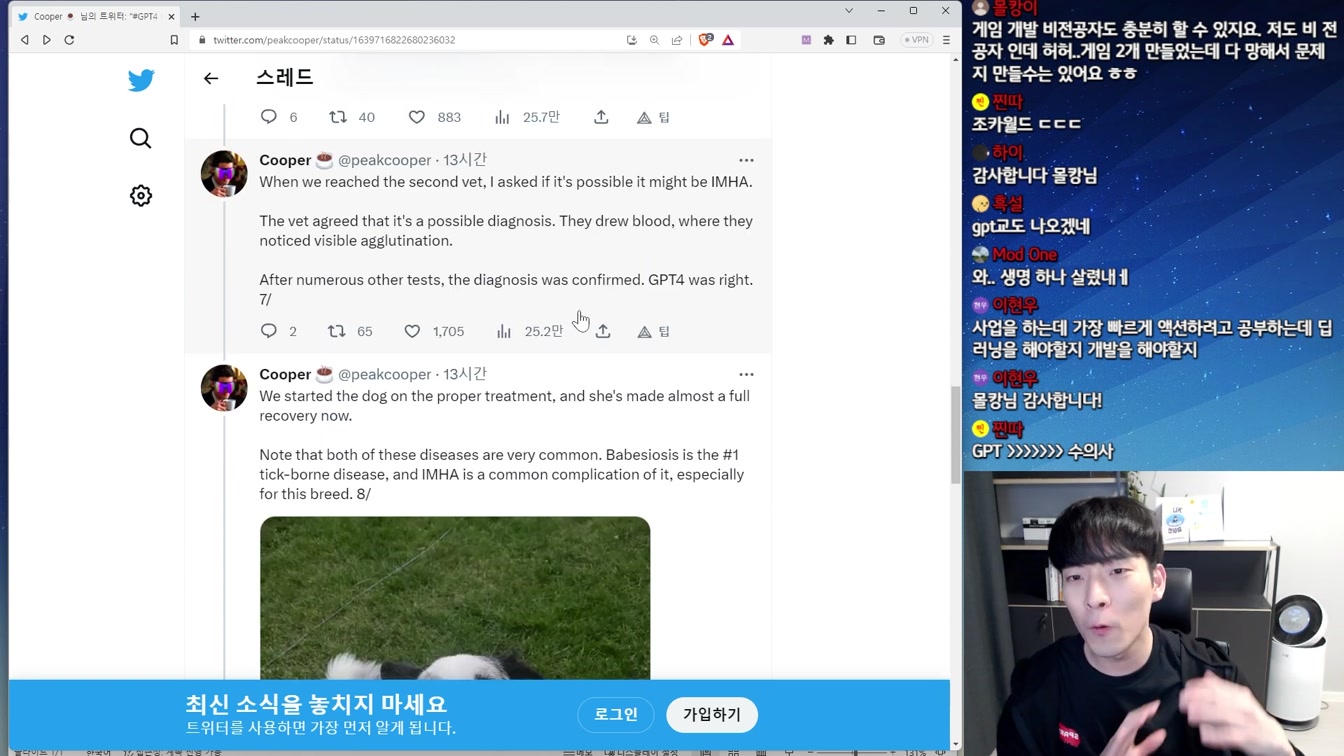This screenshot has height=756, width=1344.
Task: Select the Cooper Twitter browser tab
Action: [x=96, y=16]
